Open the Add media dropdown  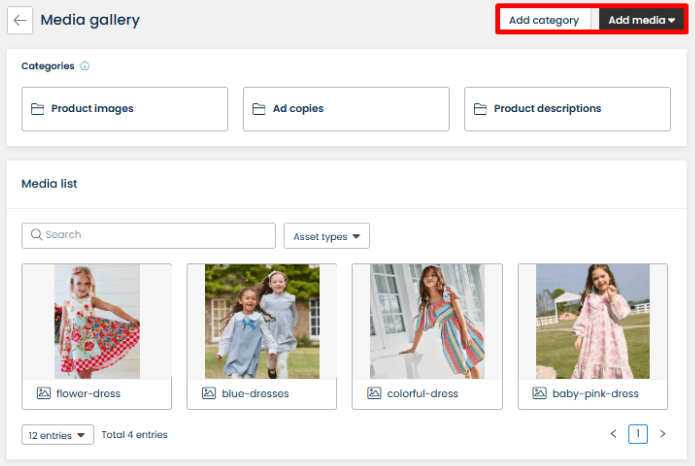click(x=642, y=20)
